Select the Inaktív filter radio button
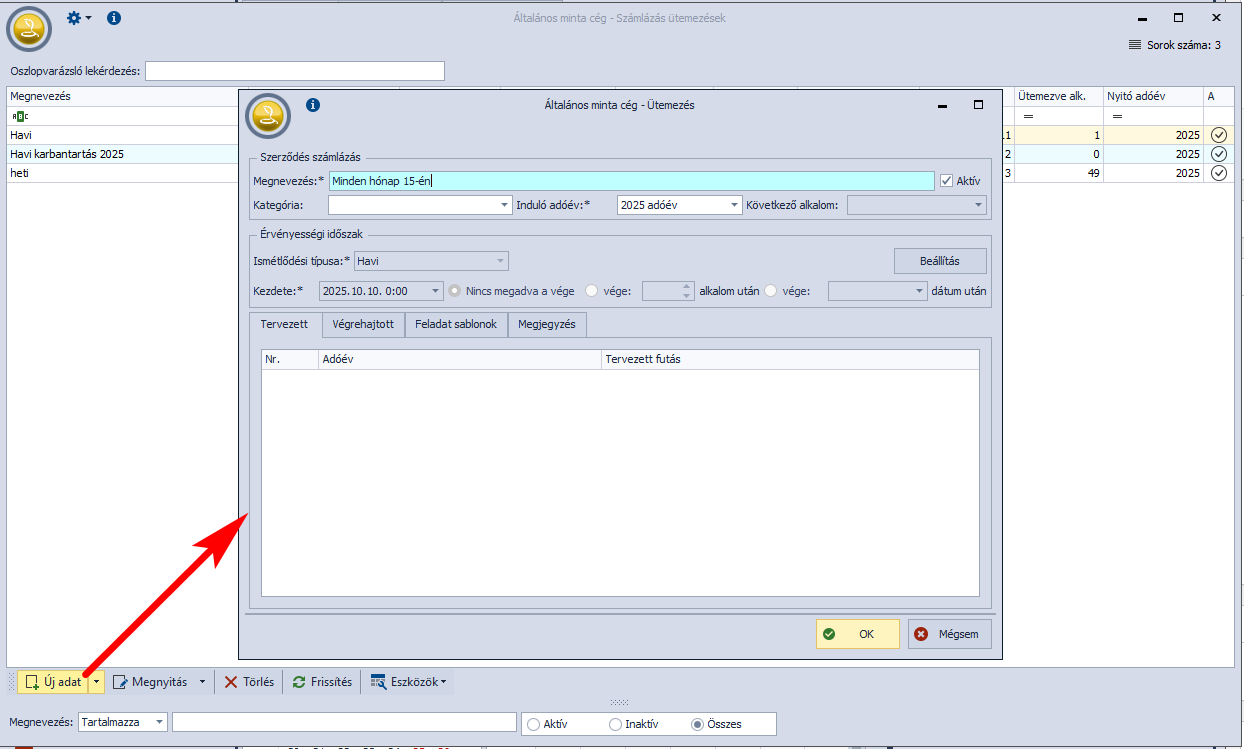This screenshot has height=749, width=1244. [615, 724]
